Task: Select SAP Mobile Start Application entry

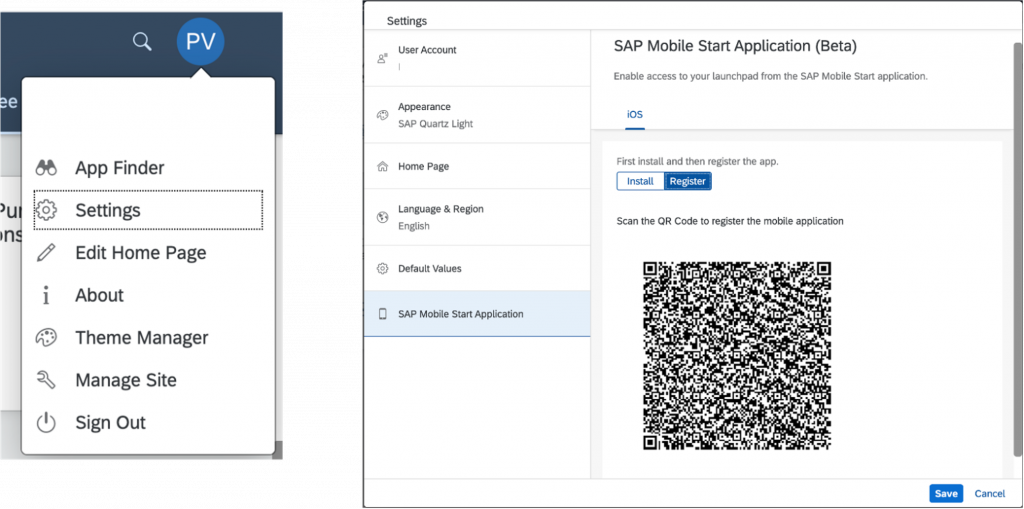Action: [477, 314]
